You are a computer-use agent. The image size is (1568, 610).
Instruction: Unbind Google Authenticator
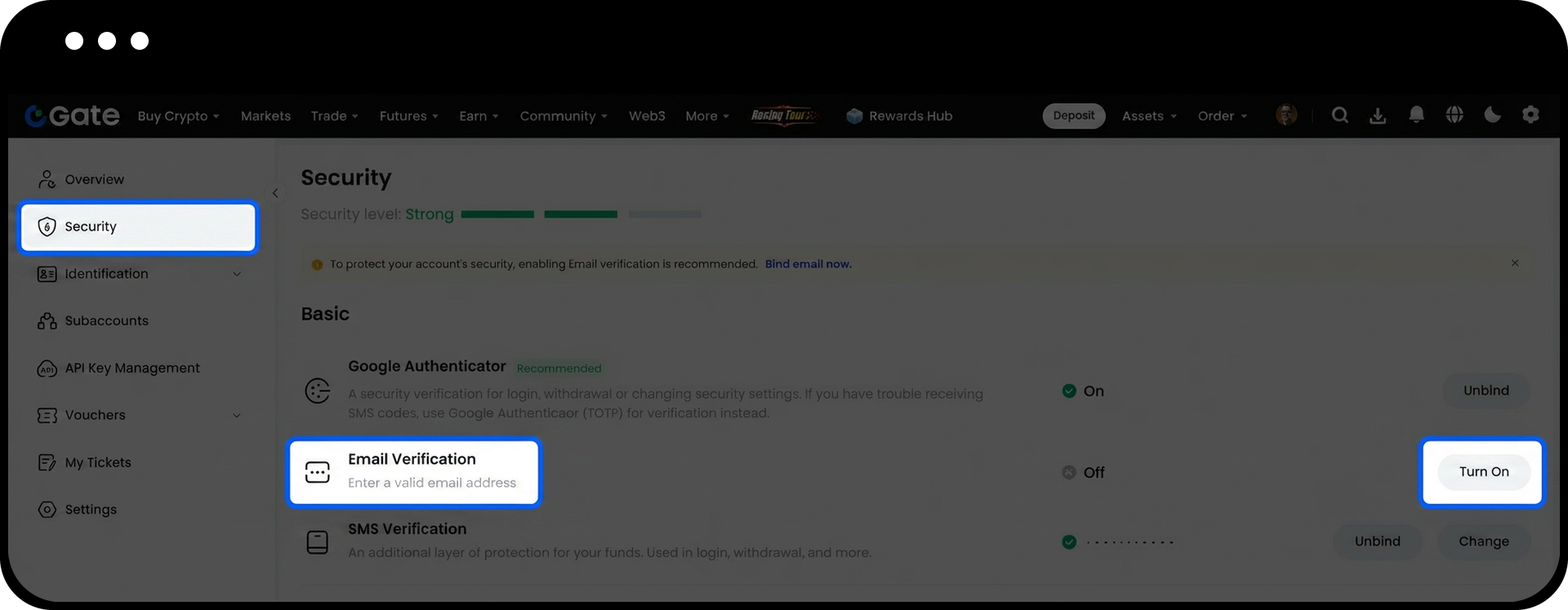coord(1486,390)
